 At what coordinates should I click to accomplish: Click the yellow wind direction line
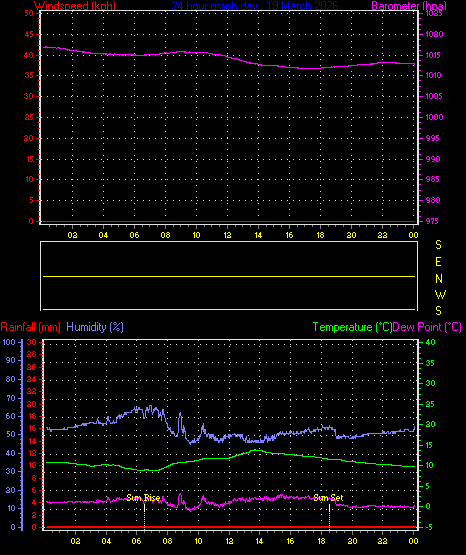click(229, 276)
